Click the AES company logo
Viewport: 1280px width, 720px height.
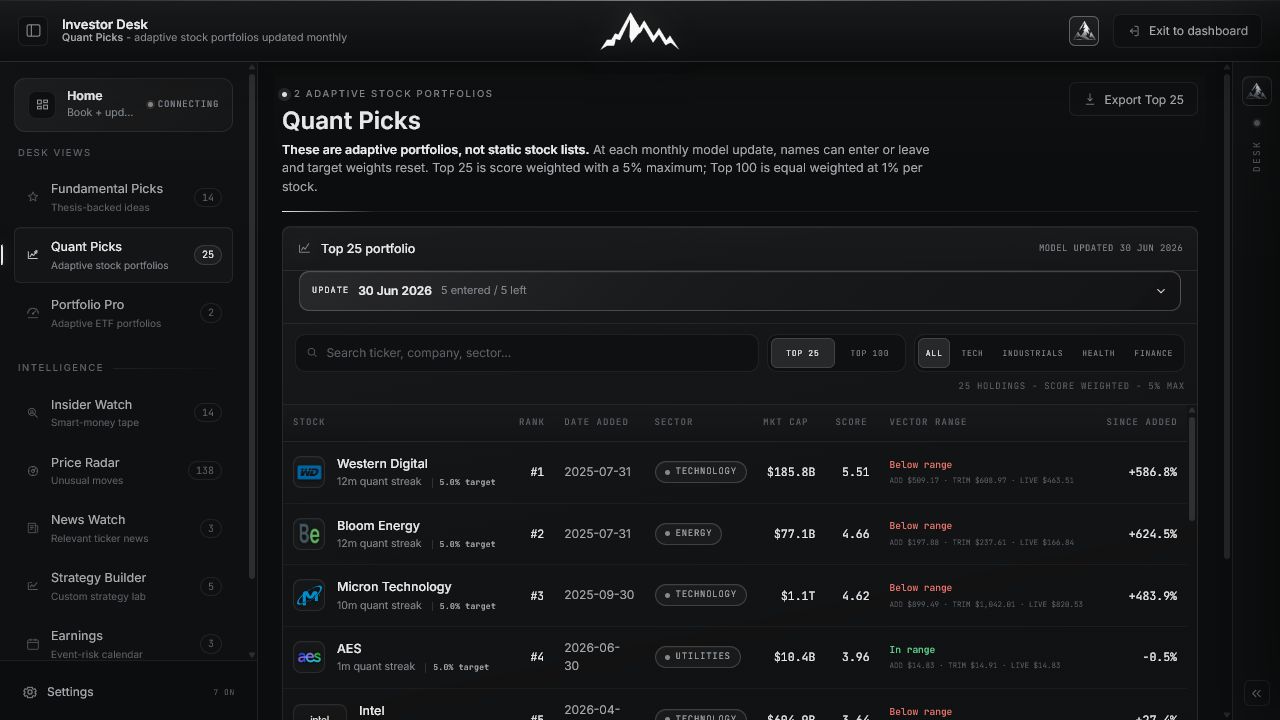pos(309,657)
